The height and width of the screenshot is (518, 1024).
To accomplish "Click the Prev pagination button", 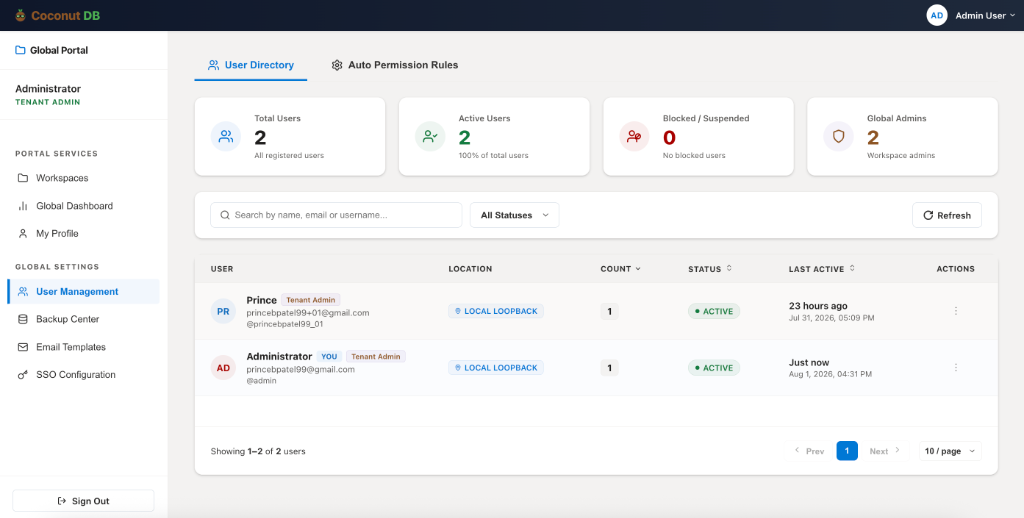I will [x=809, y=451].
